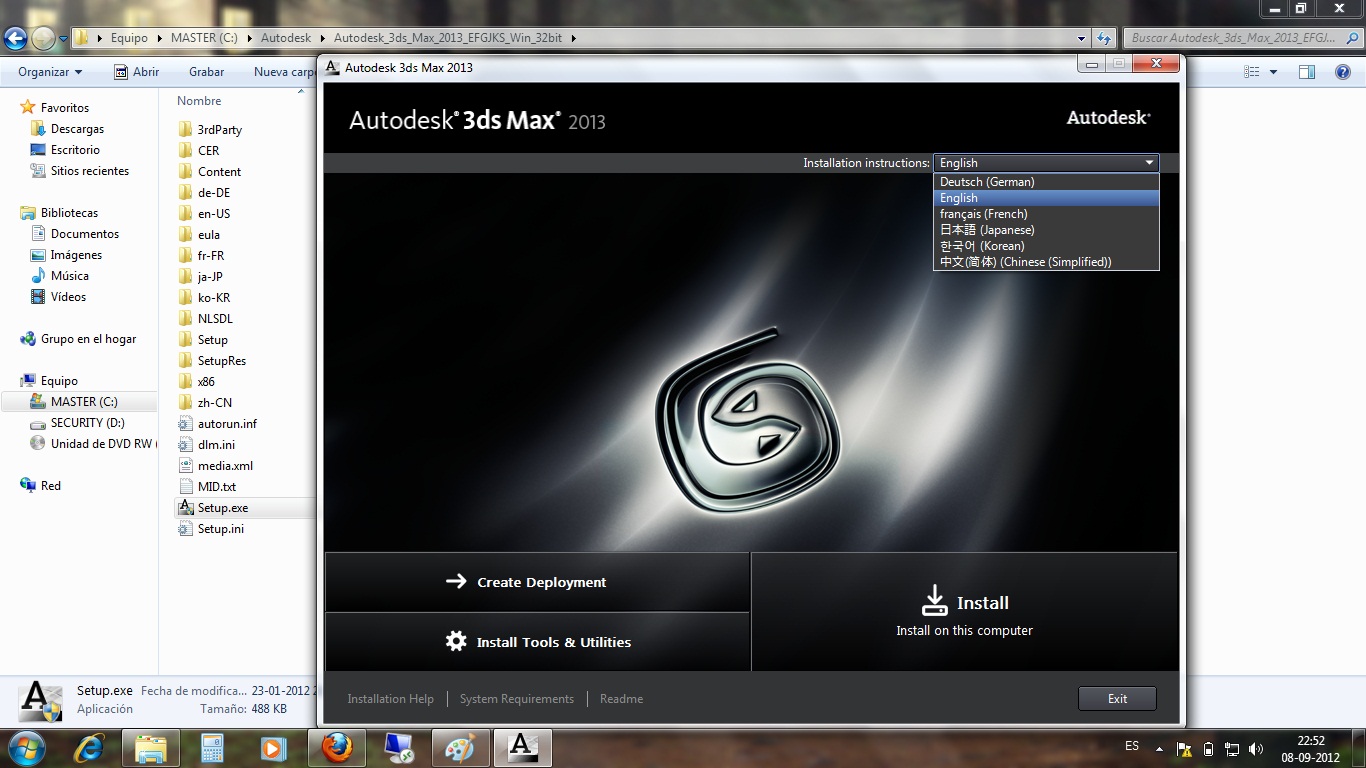Viewport: 1366px width, 768px height.
Task: Click the Explorer back arrow button
Action: point(15,39)
